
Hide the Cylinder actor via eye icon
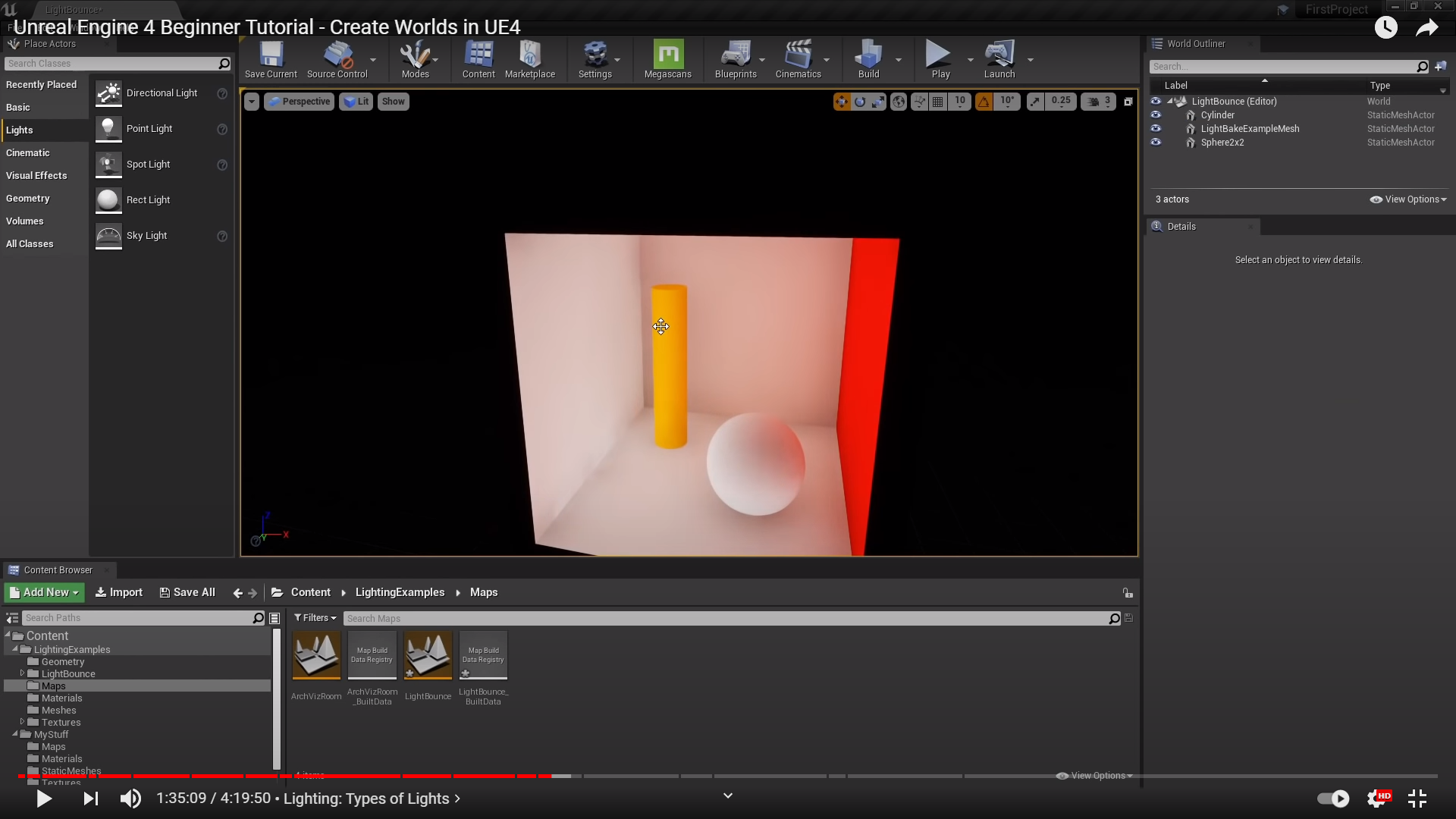(1156, 115)
